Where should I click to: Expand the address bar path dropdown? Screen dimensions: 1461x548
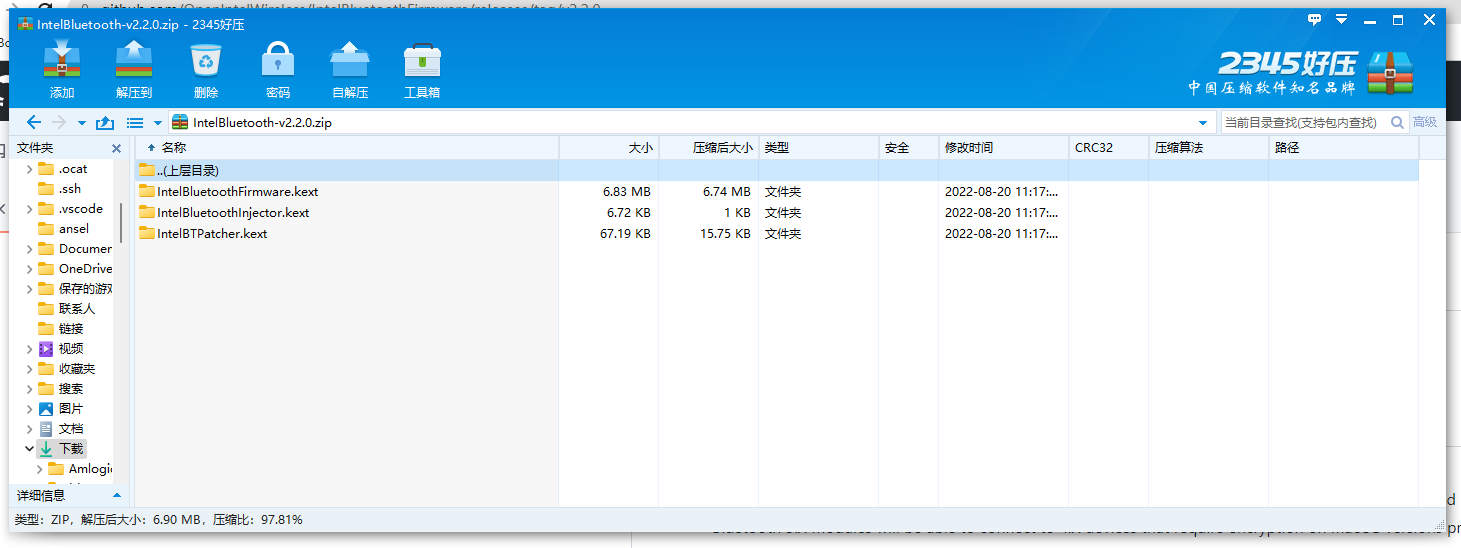coord(1202,123)
